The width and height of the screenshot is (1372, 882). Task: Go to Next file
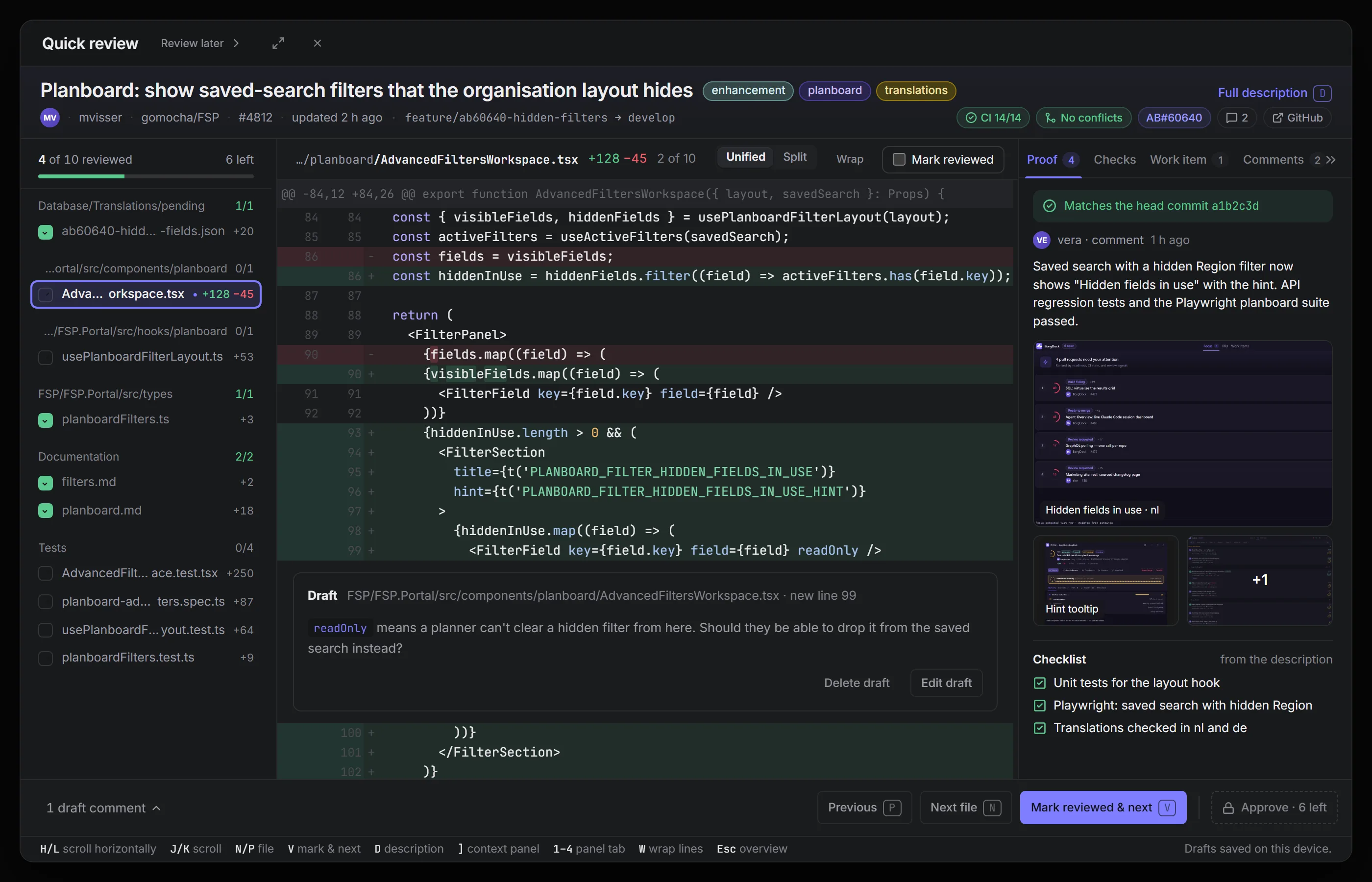pyautogui.click(x=965, y=808)
